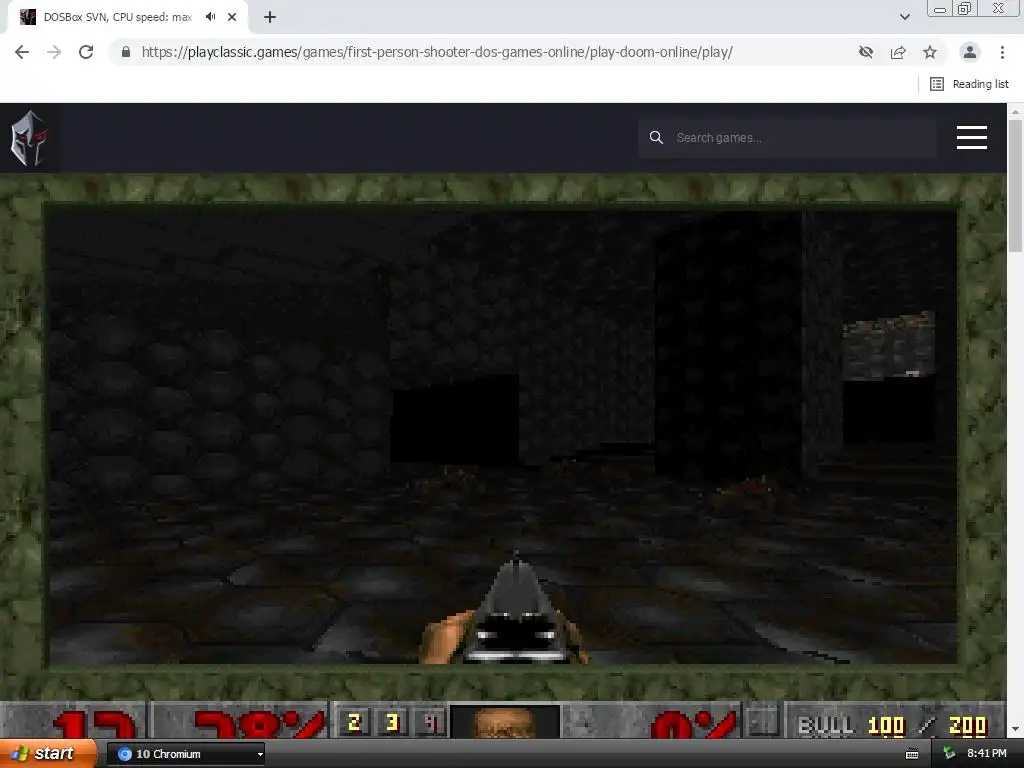Click the page vertical scrollbar thumb

1015,186
